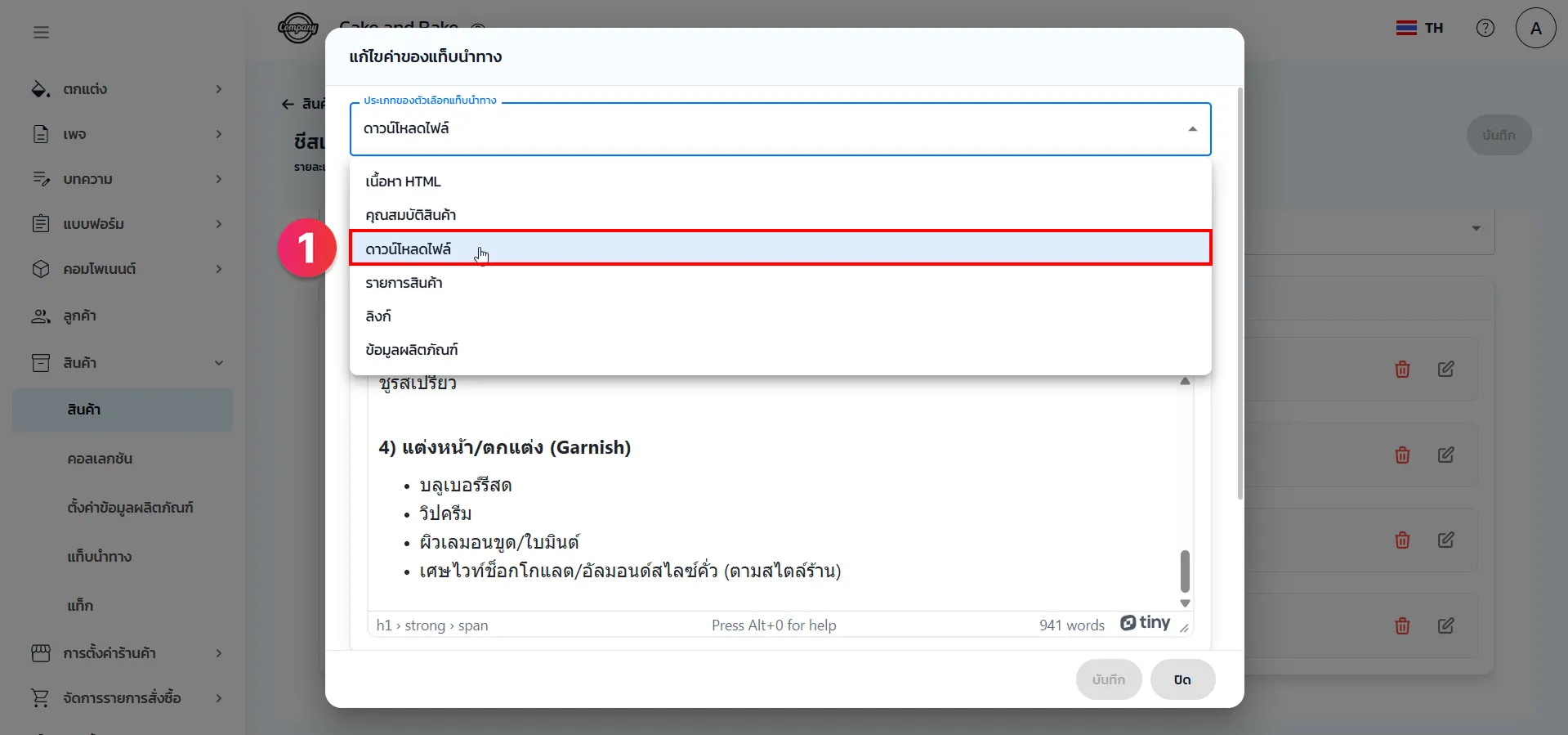Collapse the navigation tab type dropdown arrow

1192,129
